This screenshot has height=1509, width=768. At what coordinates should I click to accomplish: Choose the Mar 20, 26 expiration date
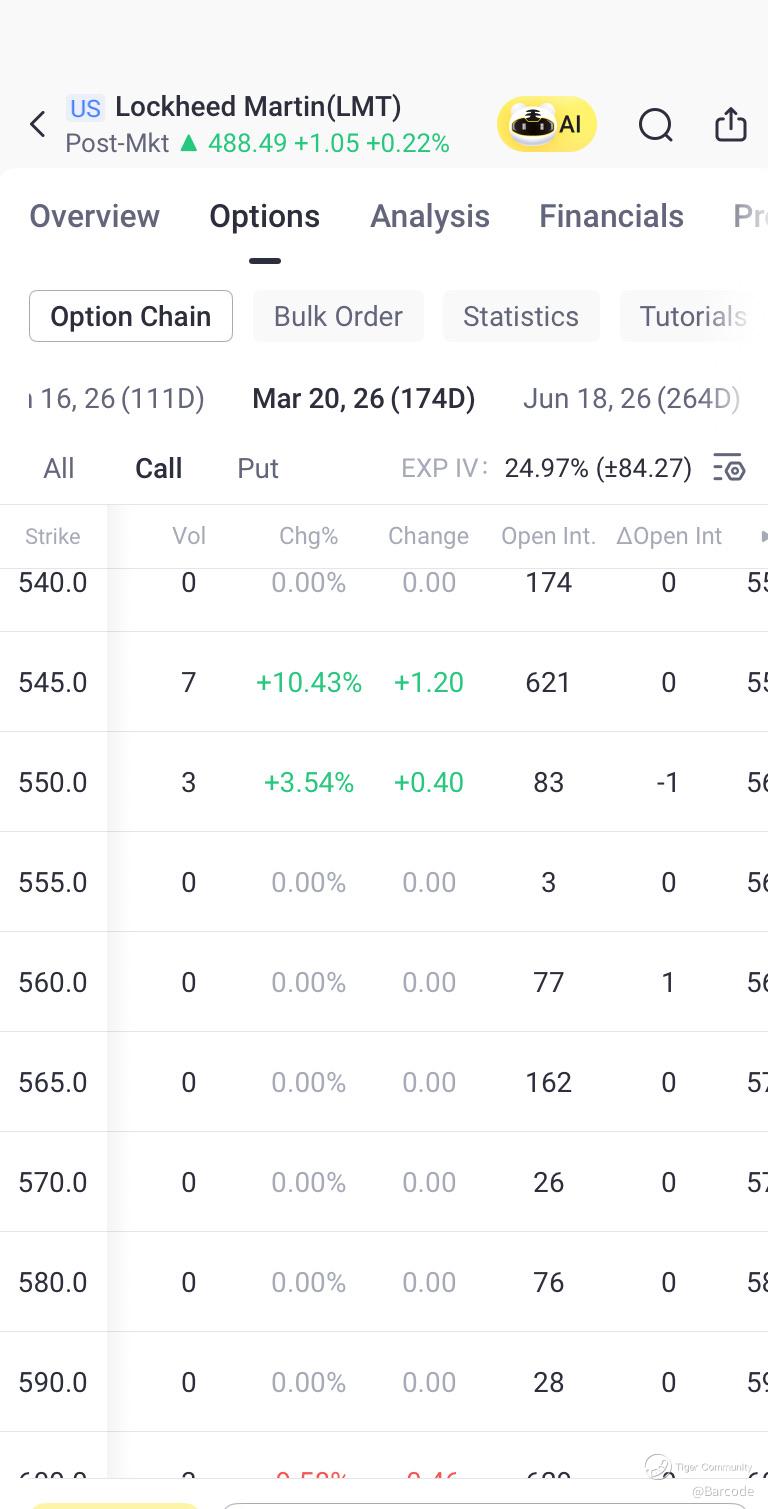[x=364, y=398]
